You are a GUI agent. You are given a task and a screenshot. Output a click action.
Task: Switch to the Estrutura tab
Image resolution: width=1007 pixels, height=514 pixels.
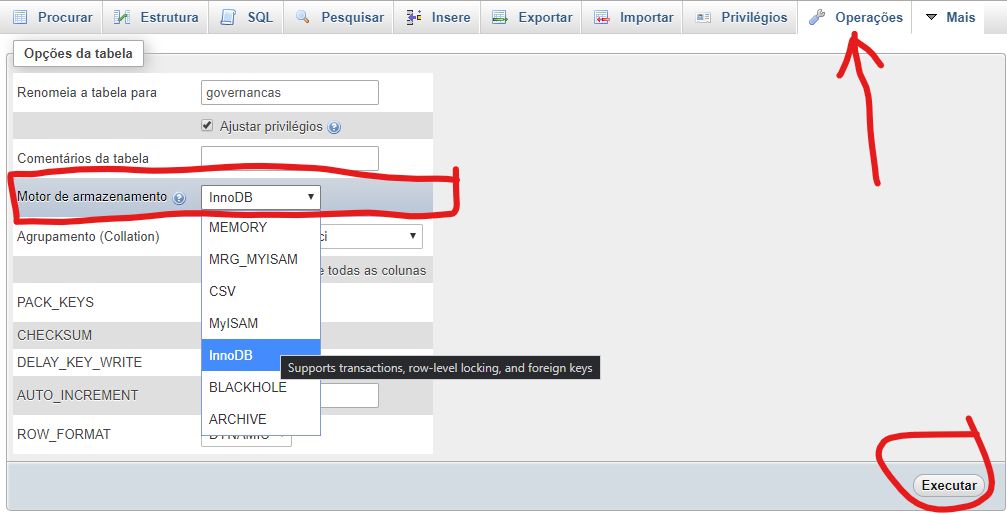(157, 17)
